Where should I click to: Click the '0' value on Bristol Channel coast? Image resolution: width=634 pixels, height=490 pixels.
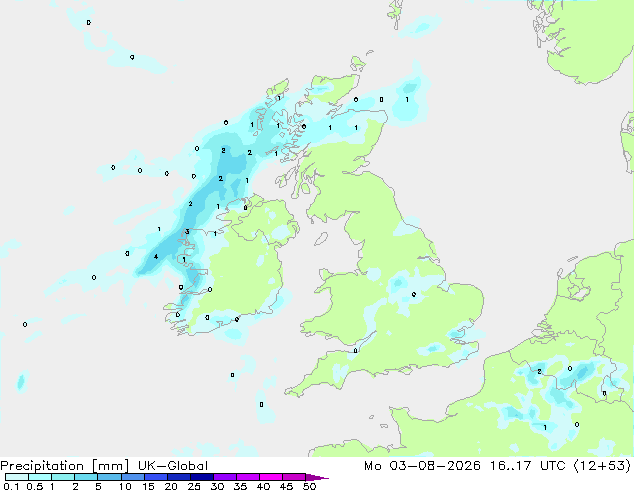(x=355, y=351)
